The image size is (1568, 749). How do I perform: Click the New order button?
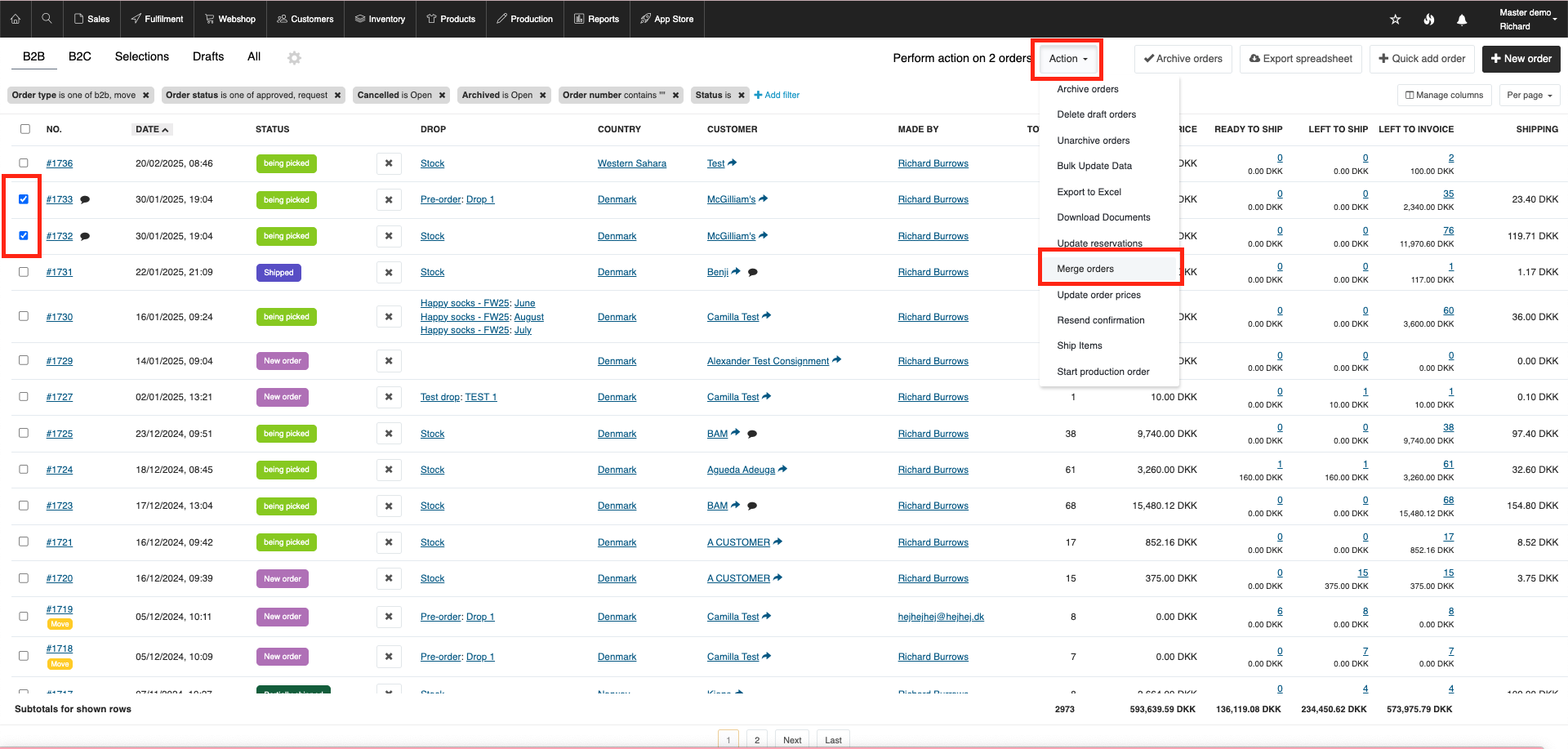[1521, 59]
